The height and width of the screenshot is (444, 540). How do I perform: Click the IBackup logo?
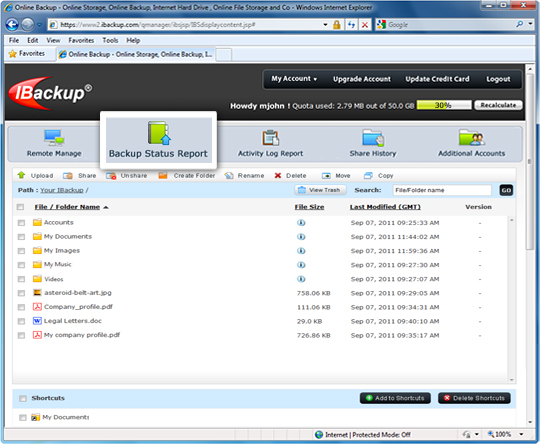50,93
